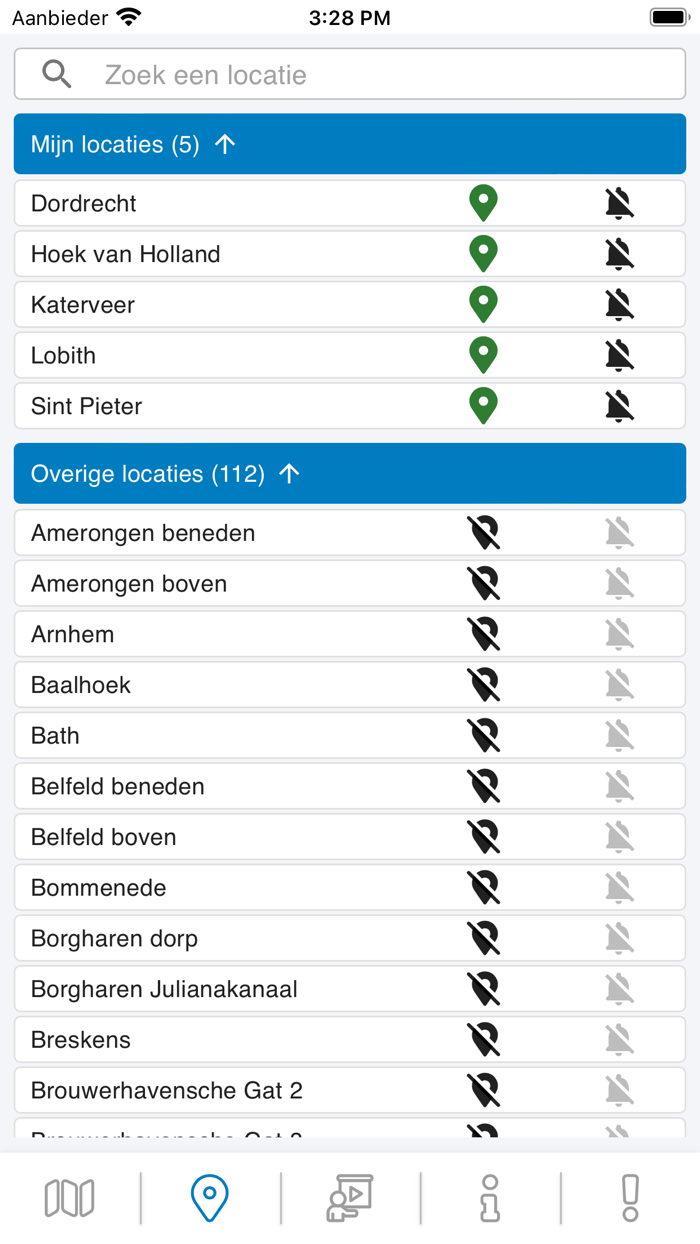
Task: Select the Dordrecht location entry
Action: [x=200, y=202]
